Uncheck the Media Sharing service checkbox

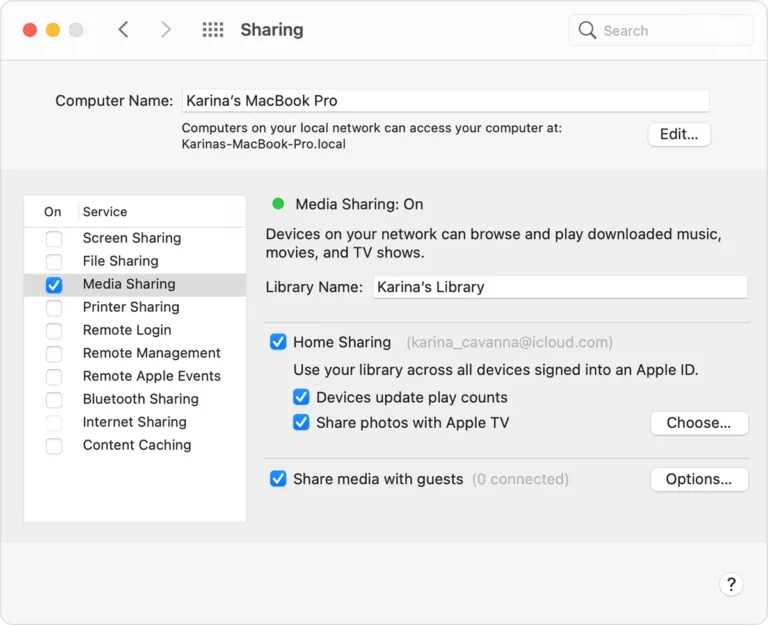54,285
